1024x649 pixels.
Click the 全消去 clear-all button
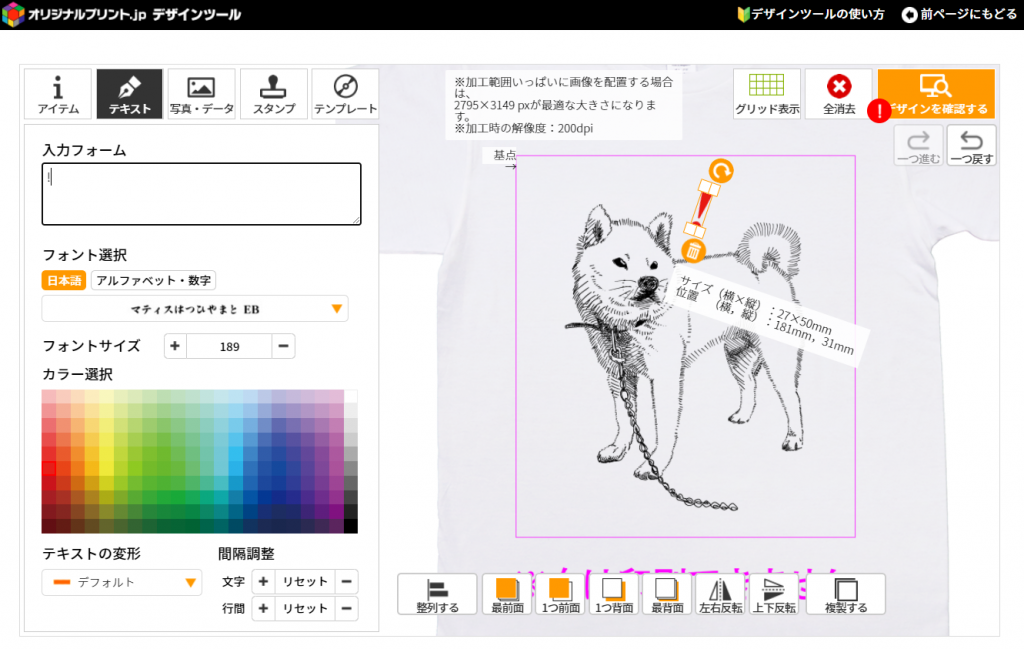tap(839, 93)
